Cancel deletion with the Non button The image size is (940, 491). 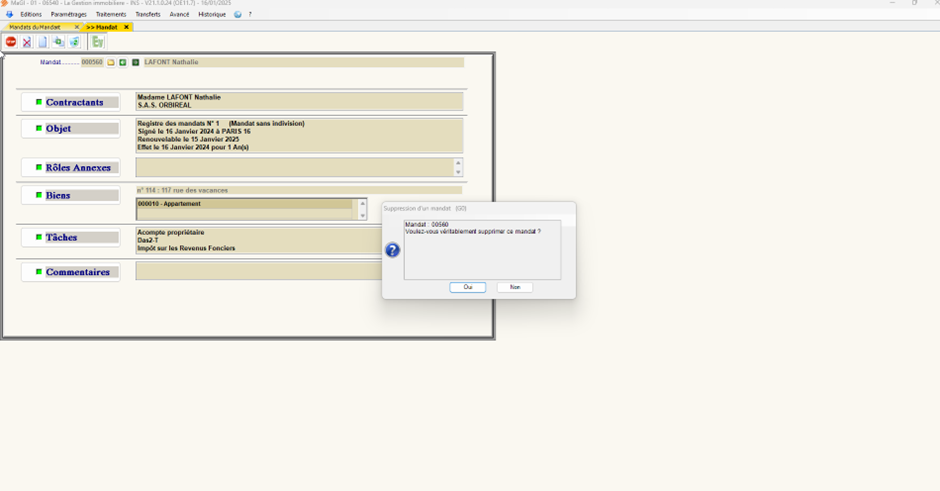515,287
